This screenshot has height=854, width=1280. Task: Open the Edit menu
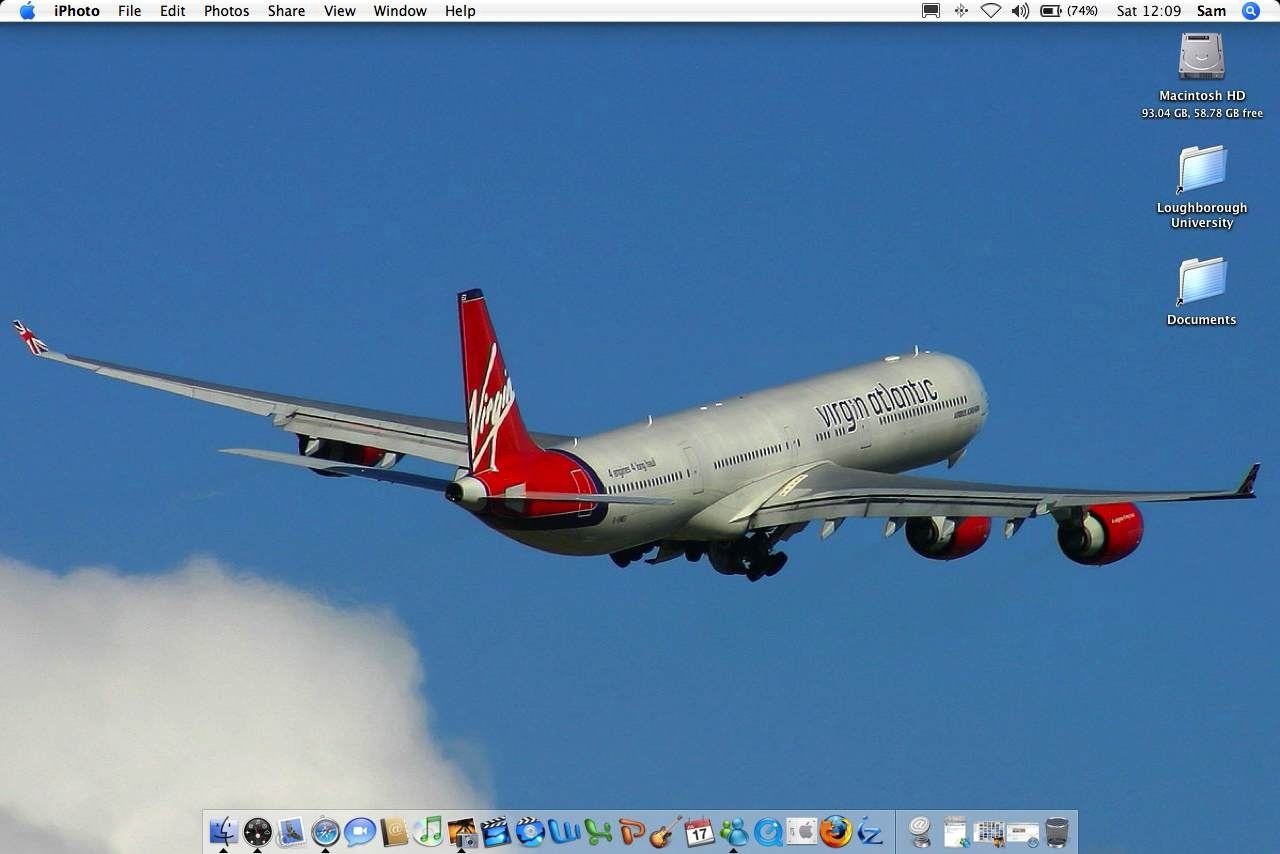(173, 11)
